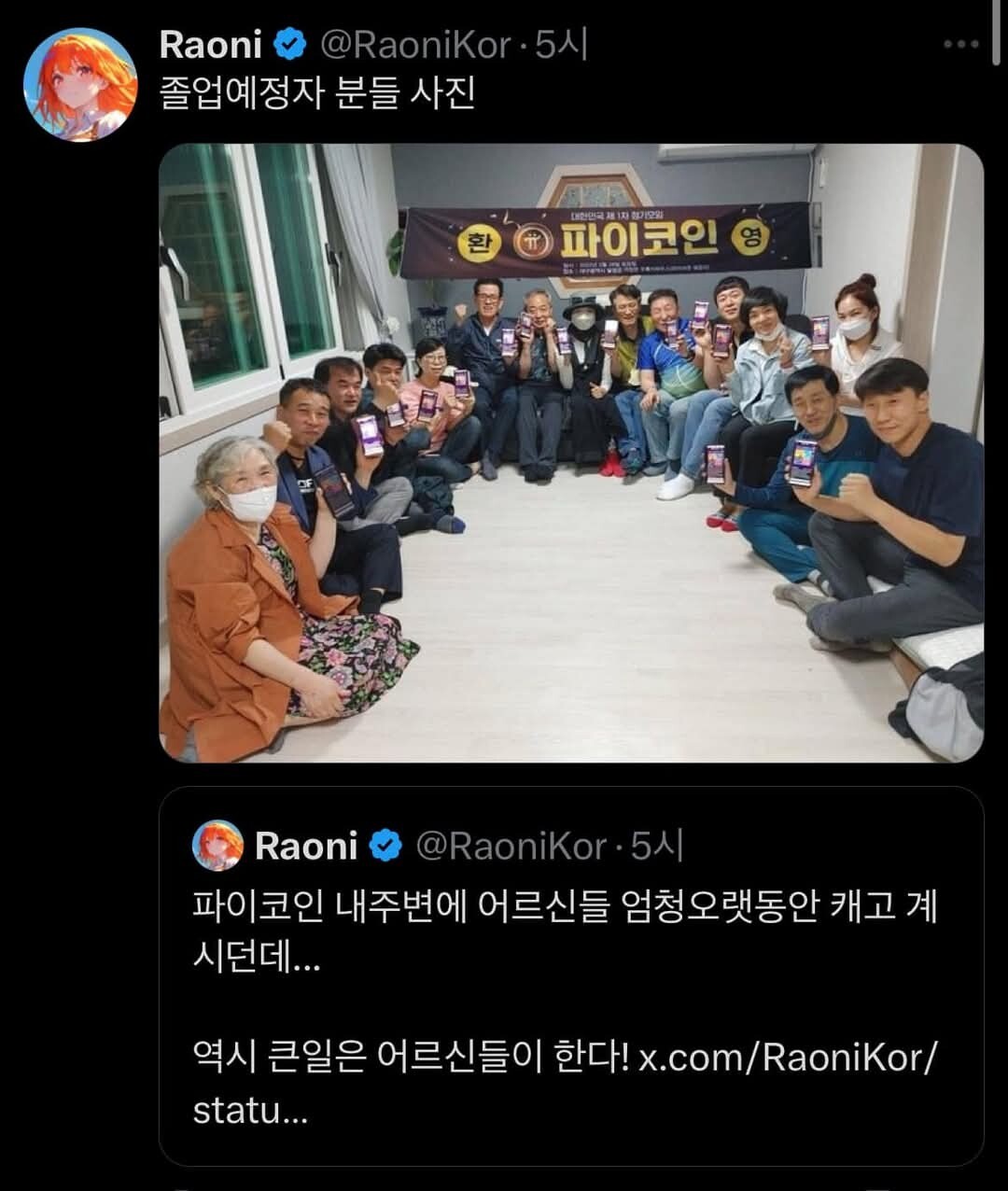Click the verified badge beside top Raoni name

pyautogui.click(x=291, y=44)
